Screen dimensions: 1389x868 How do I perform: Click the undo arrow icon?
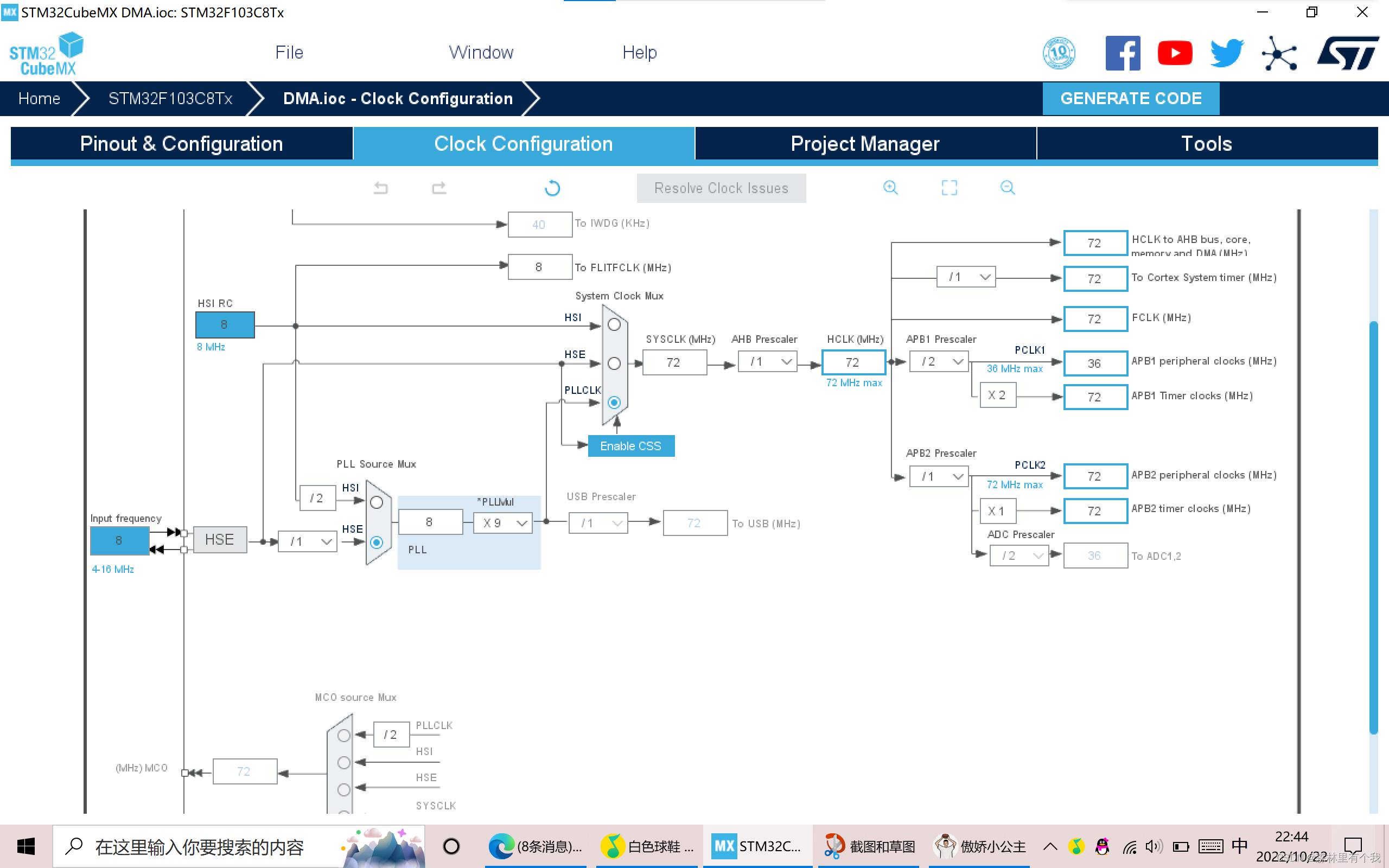(x=380, y=188)
